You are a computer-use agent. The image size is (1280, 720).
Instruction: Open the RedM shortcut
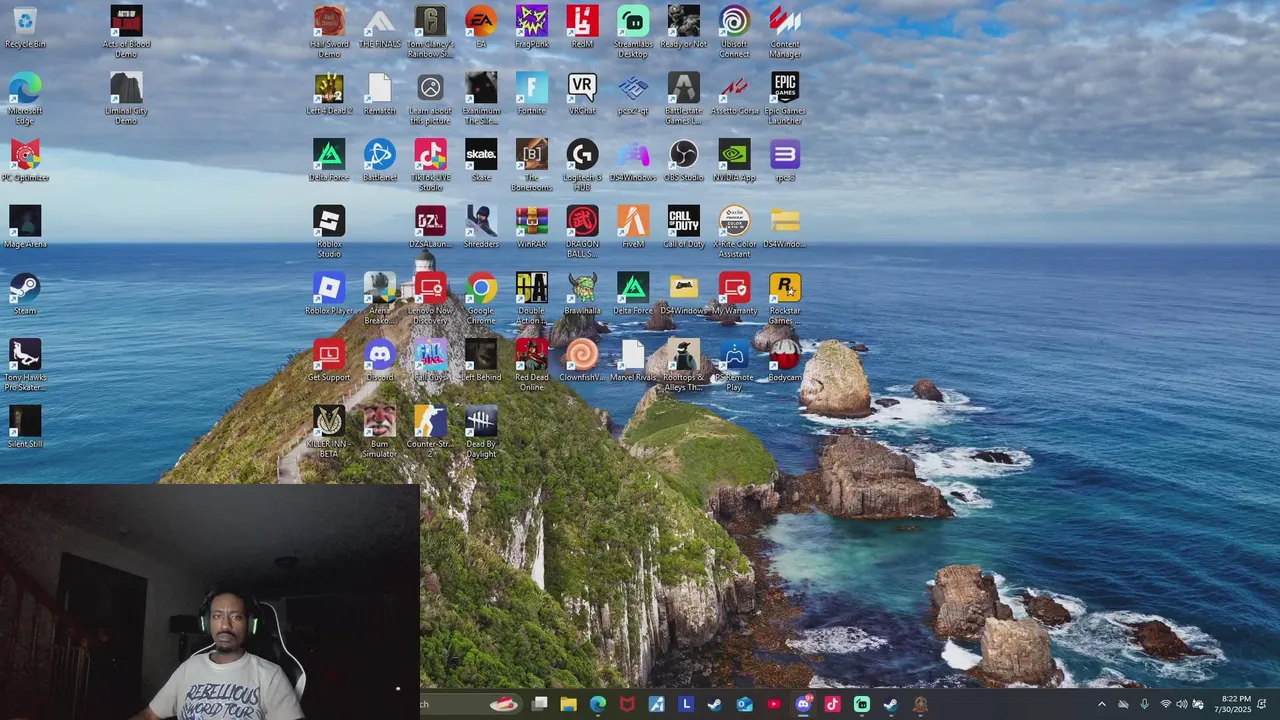(582, 28)
